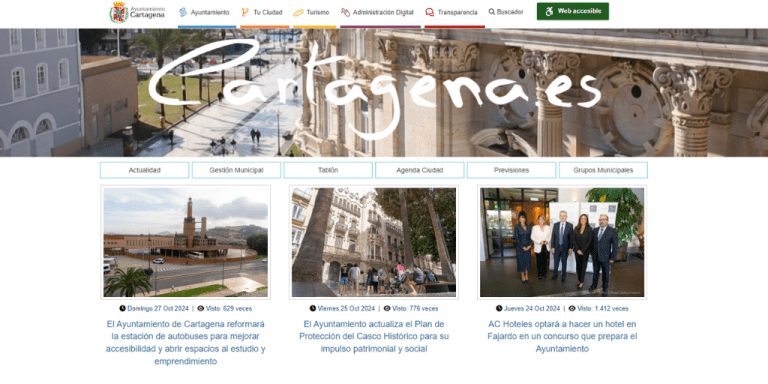Screen dimensions: 768x384
Task: Click the text Visto: 629 veces
Action: (x=229, y=309)
